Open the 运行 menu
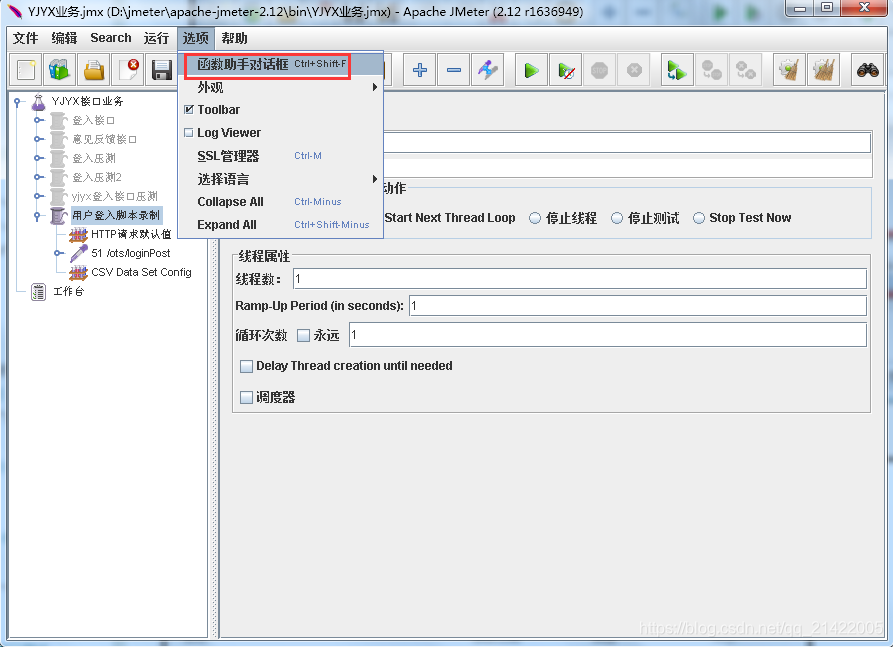The width and height of the screenshot is (893, 647). tap(156, 38)
